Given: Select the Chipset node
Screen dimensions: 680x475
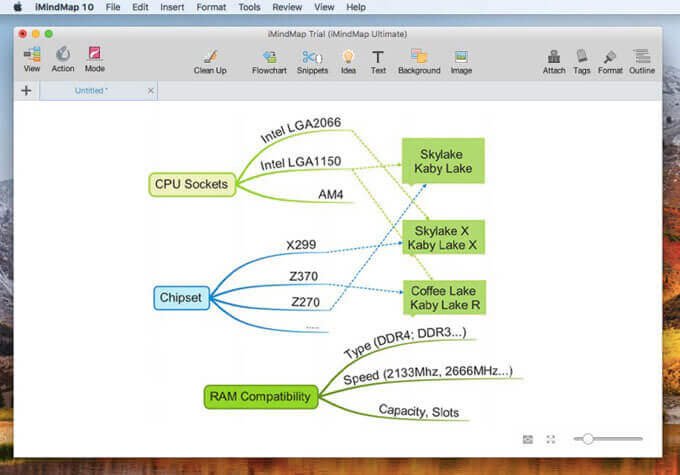Looking at the screenshot, I should 181,298.
